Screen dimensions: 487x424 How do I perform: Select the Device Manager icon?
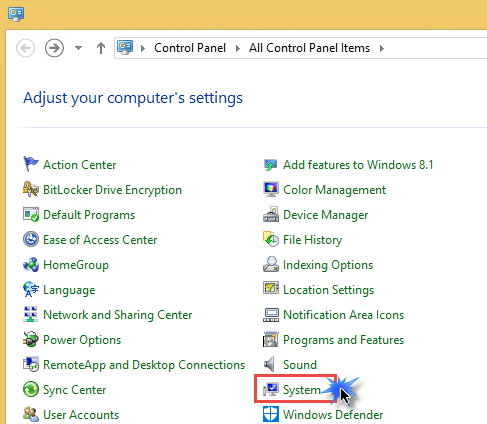(x=271, y=214)
